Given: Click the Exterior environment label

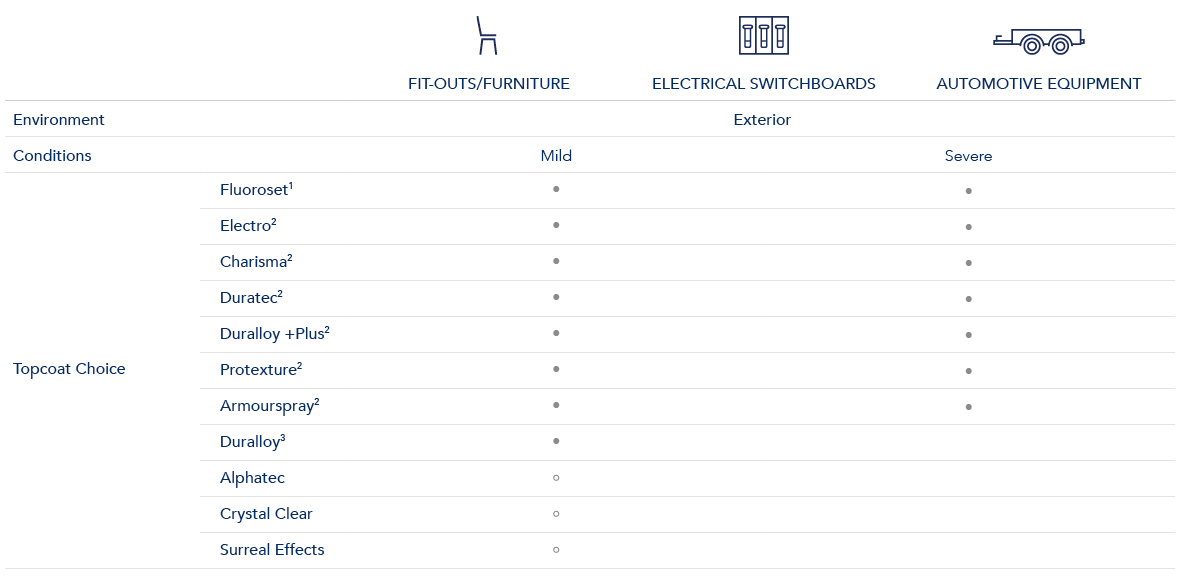Looking at the screenshot, I should click(762, 120).
